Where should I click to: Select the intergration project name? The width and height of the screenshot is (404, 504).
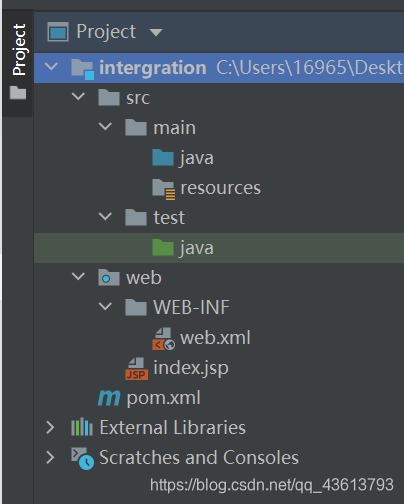(x=153, y=68)
